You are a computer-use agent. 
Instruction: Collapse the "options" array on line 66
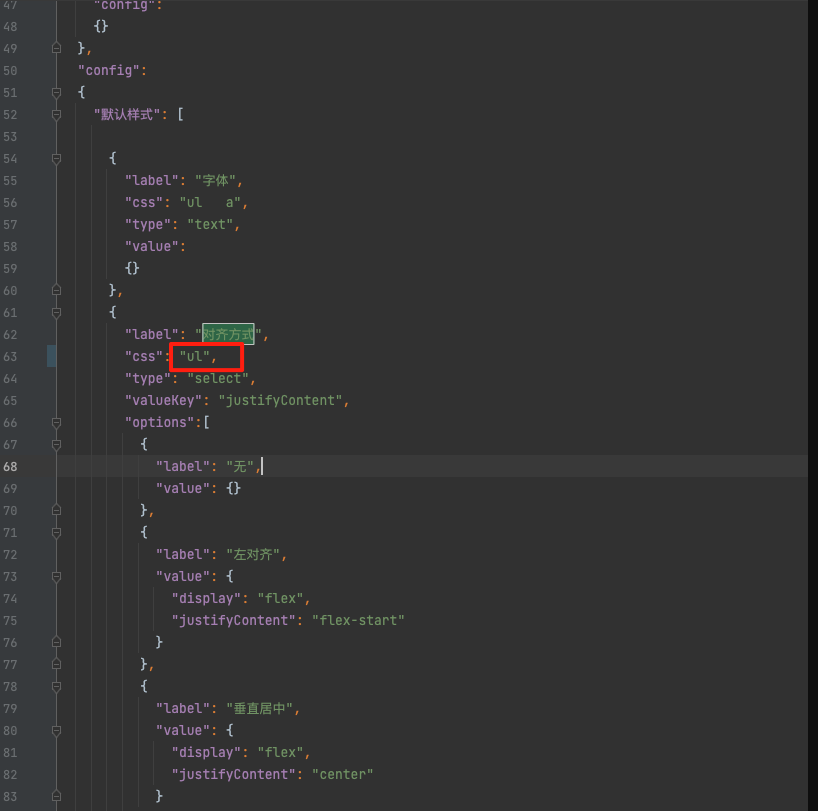click(x=56, y=422)
